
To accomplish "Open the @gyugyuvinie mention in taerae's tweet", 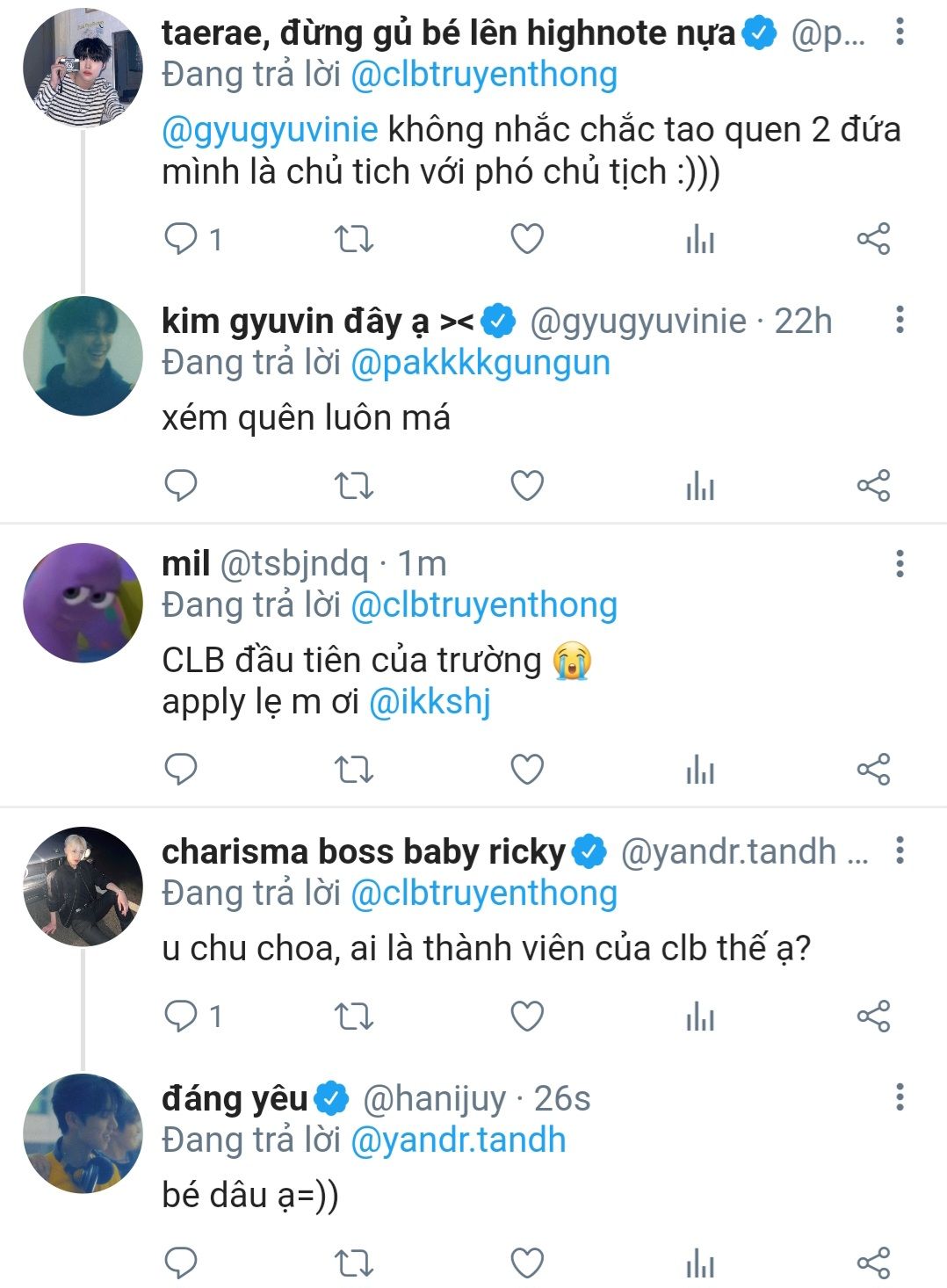I will coord(271,130).
